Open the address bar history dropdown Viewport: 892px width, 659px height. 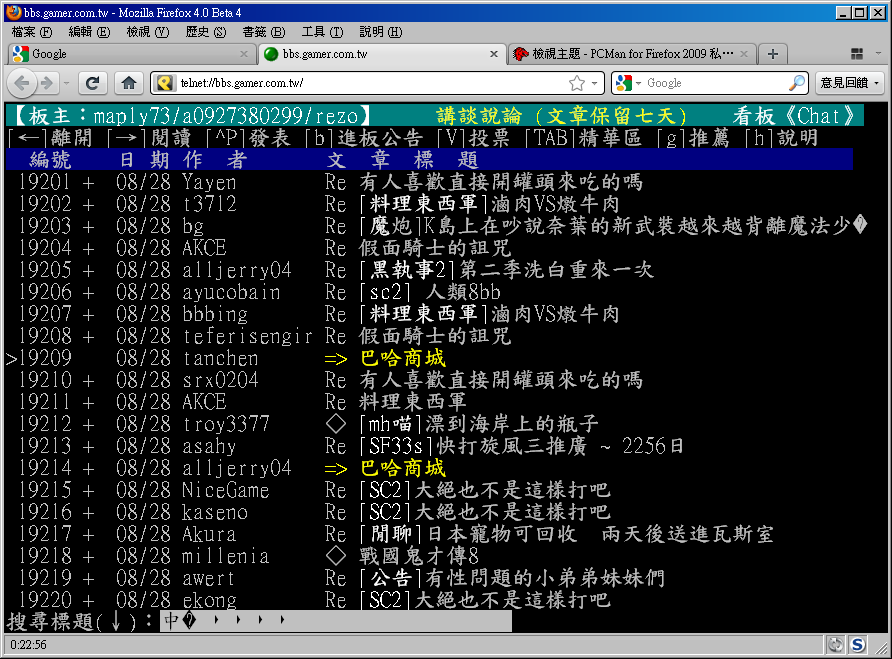(x=594, y=83)
